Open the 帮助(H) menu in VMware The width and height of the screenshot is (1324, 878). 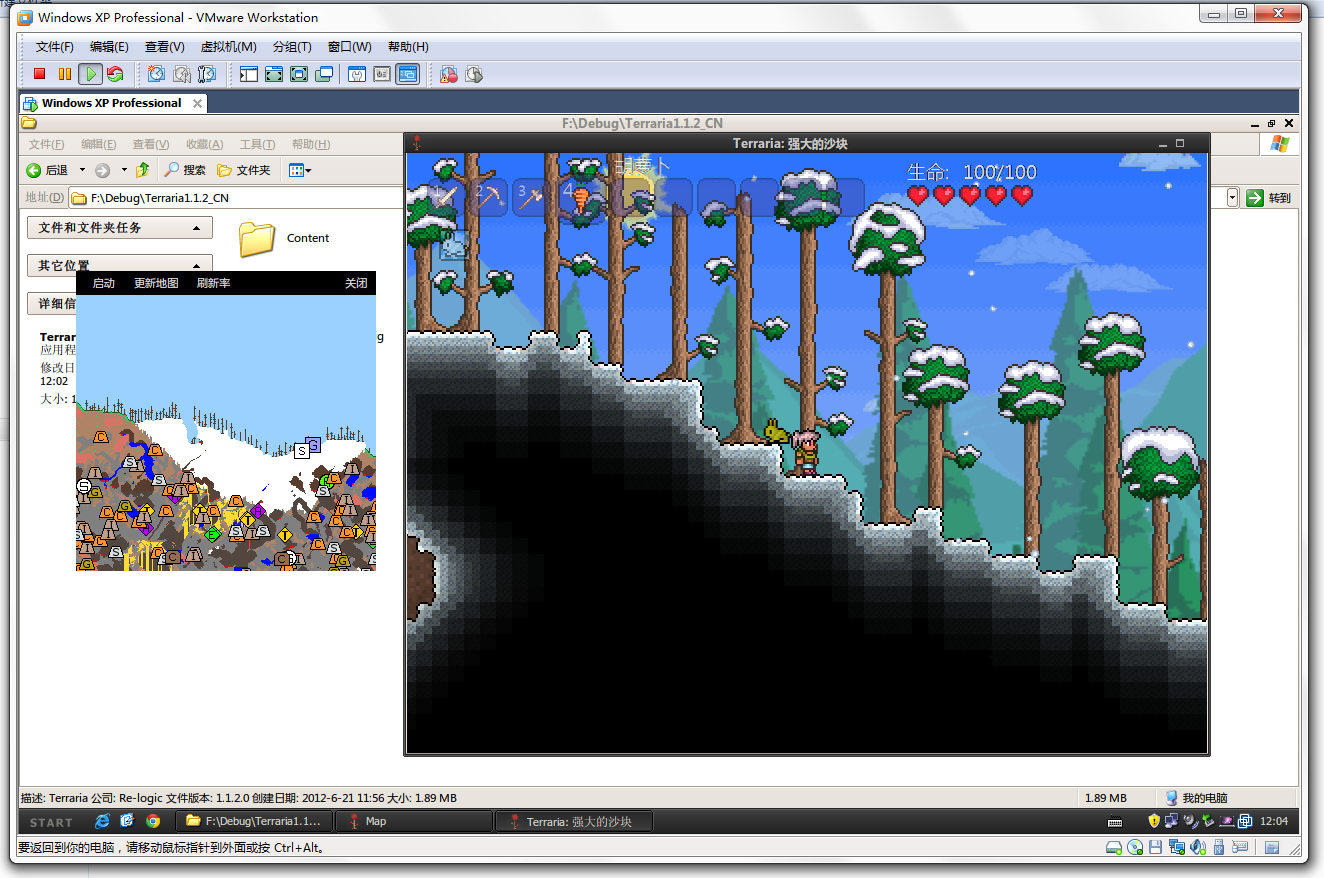coord(408,47)
